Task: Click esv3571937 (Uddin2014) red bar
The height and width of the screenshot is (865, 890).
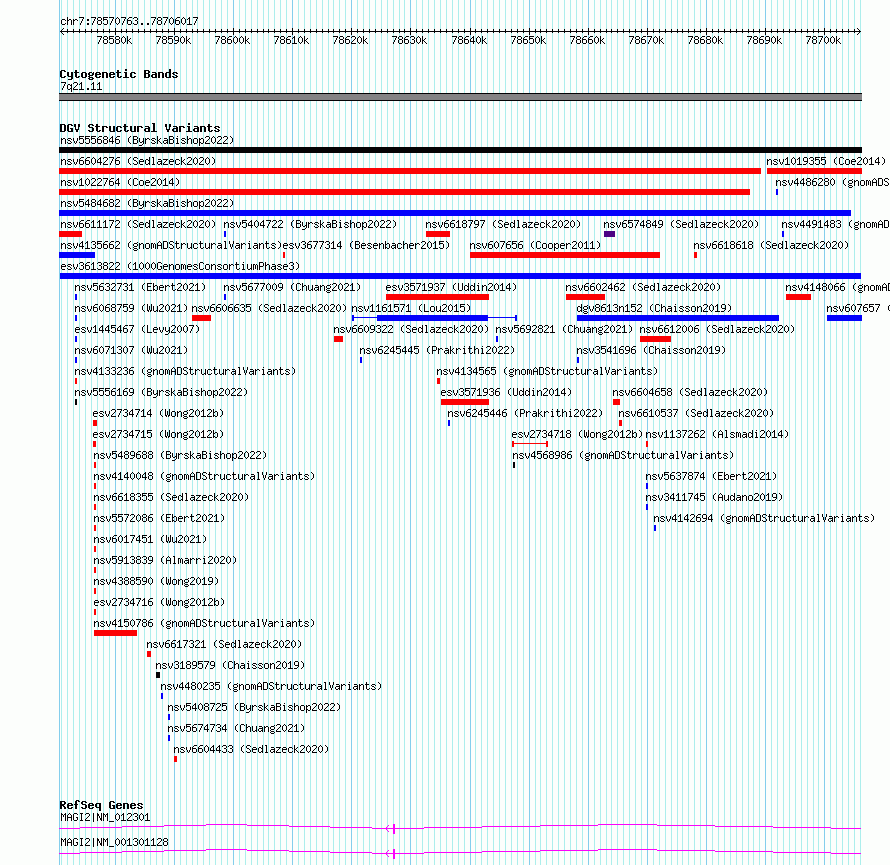Action: click(x=437, y=297)
